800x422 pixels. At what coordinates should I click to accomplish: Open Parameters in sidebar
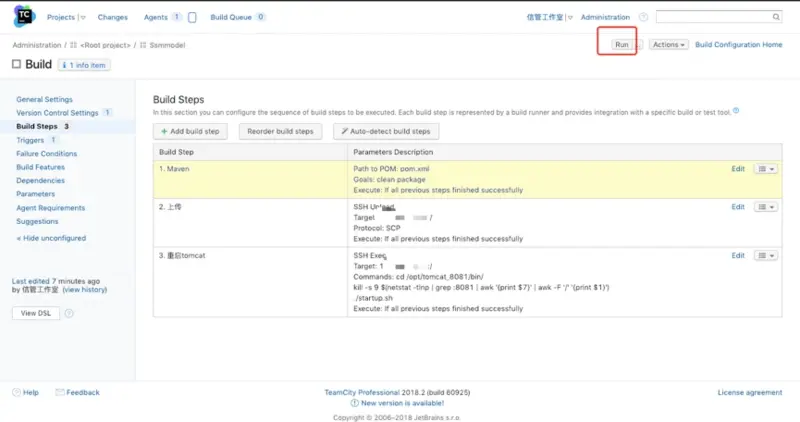[x=35, y=194]
